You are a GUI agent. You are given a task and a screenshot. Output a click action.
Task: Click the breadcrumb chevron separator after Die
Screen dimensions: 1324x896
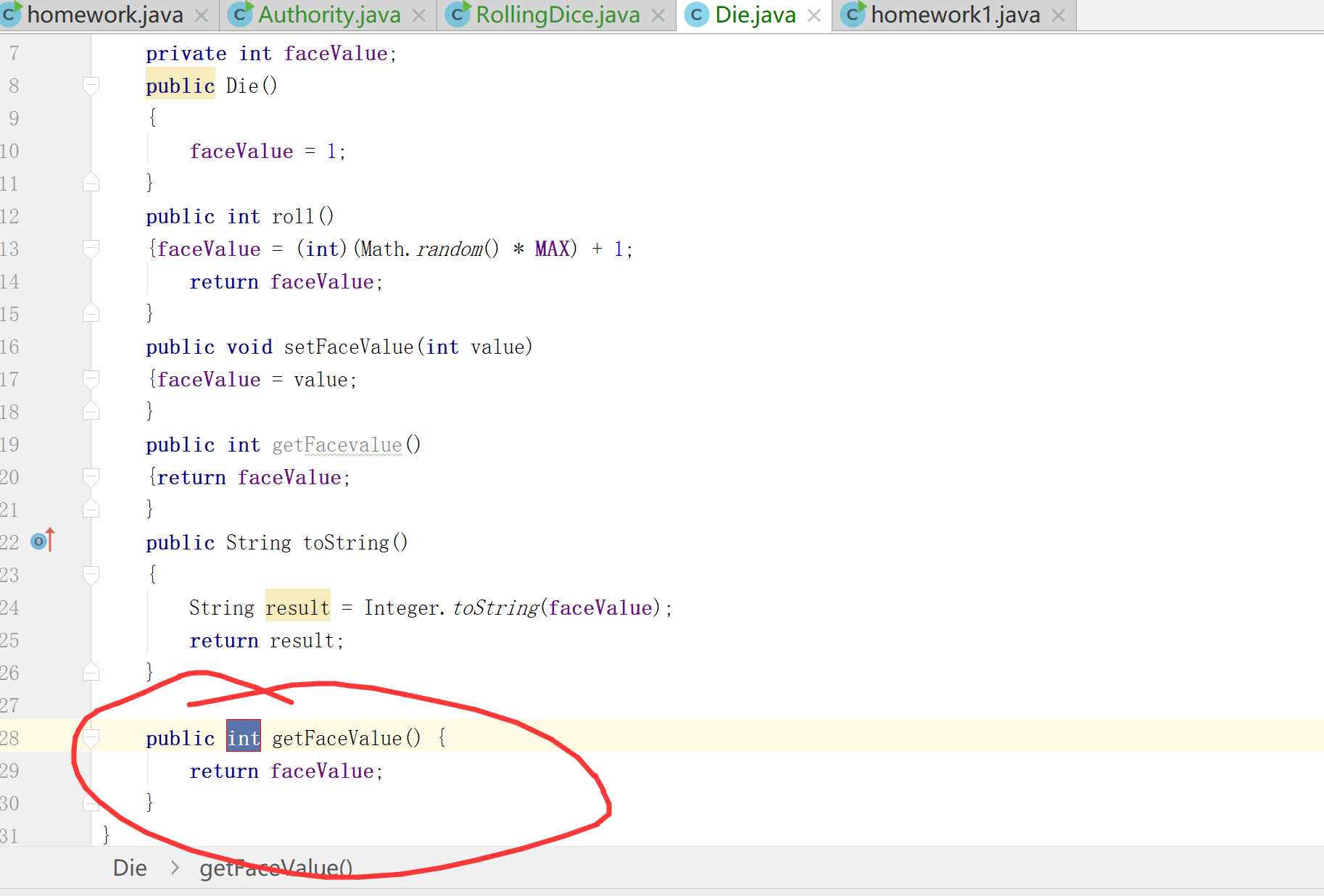point(174,868)
